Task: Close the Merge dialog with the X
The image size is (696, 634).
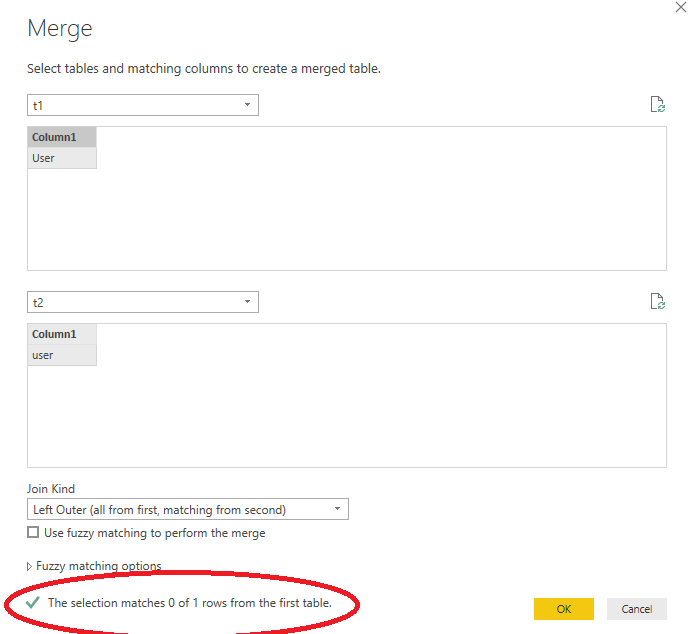Action: 680,7
